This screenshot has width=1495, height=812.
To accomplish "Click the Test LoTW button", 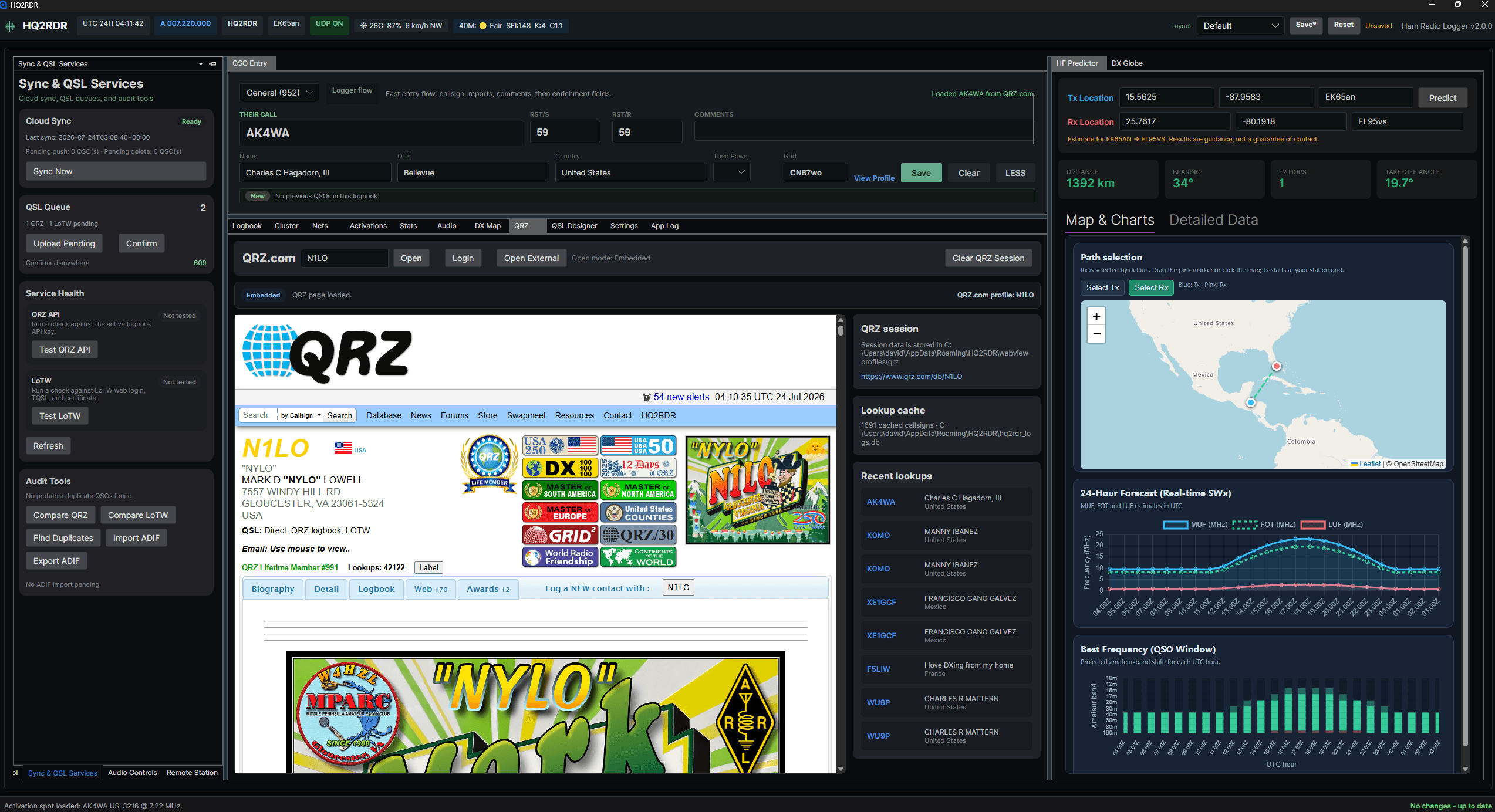I will click(60, 416).
